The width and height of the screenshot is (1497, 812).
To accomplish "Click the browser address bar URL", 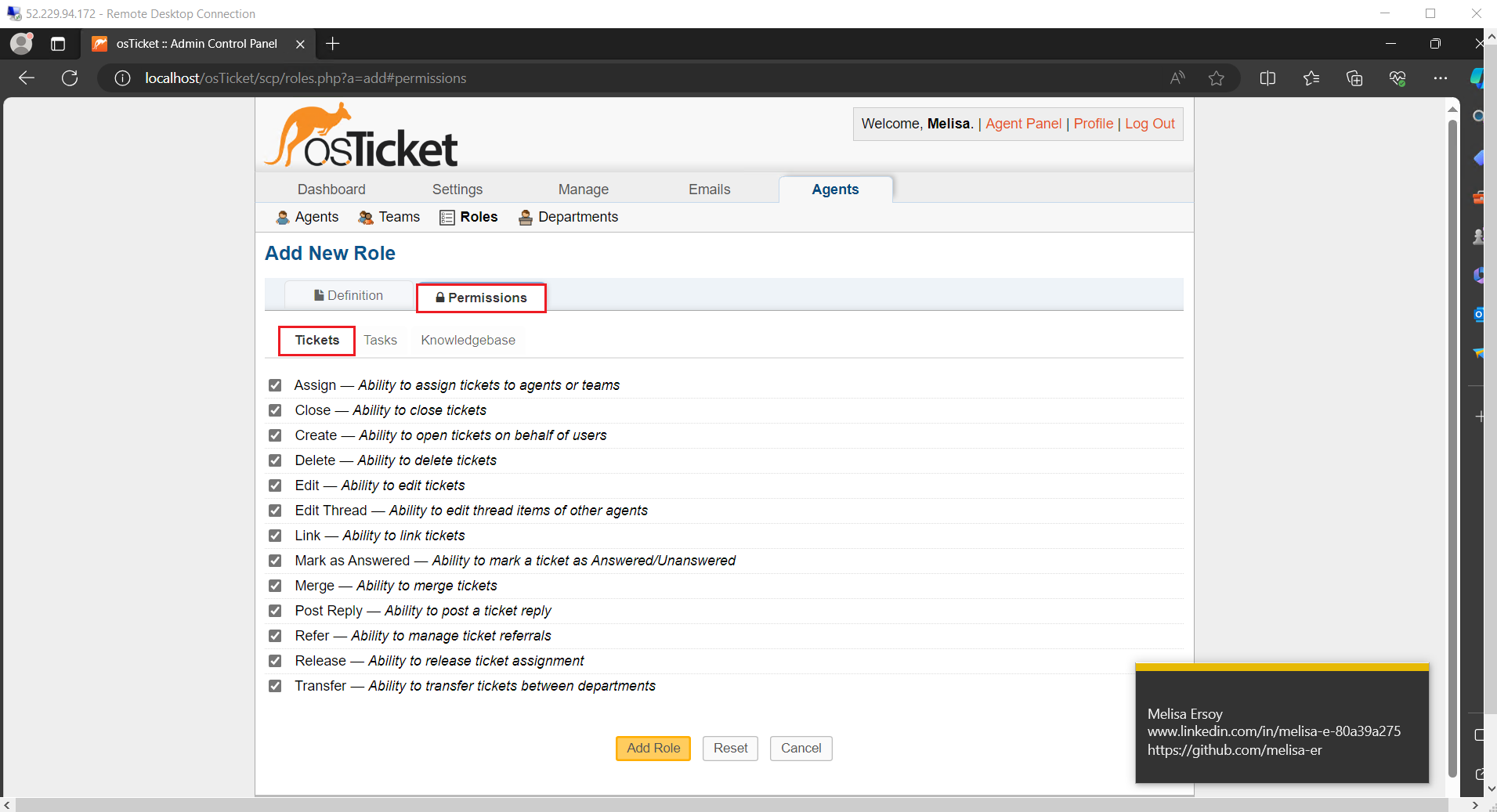I will (x=306, y=78).
